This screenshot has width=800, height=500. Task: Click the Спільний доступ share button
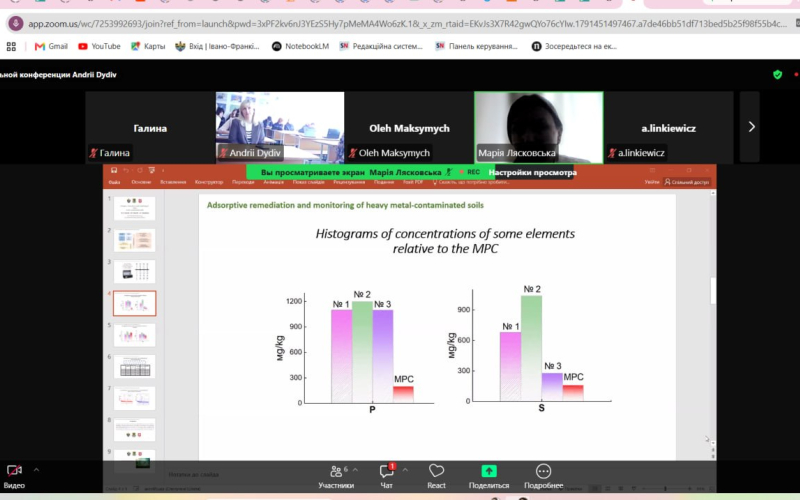[x=686, y=182]
